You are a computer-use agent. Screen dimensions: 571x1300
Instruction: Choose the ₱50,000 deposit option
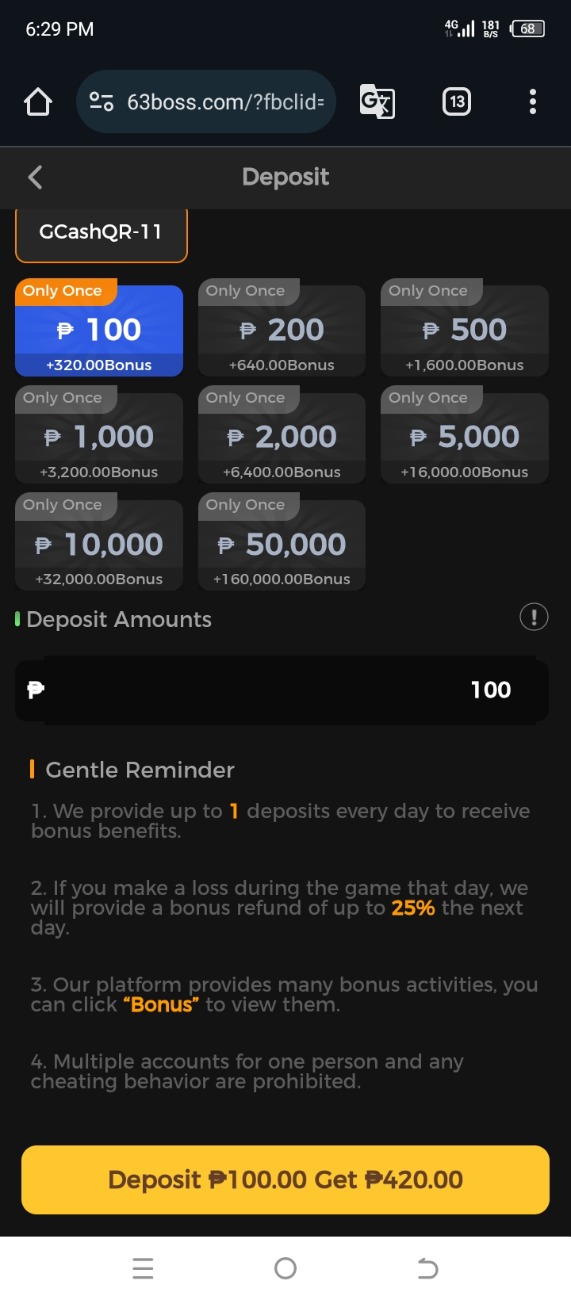point(282,545)
